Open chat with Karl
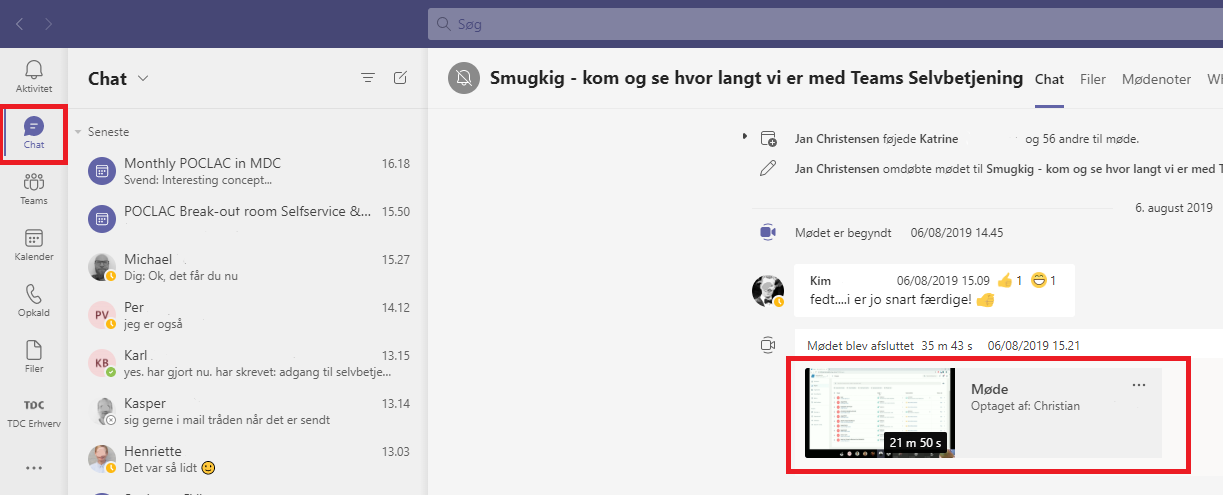 pyautogui.click(x=246, y=362)
